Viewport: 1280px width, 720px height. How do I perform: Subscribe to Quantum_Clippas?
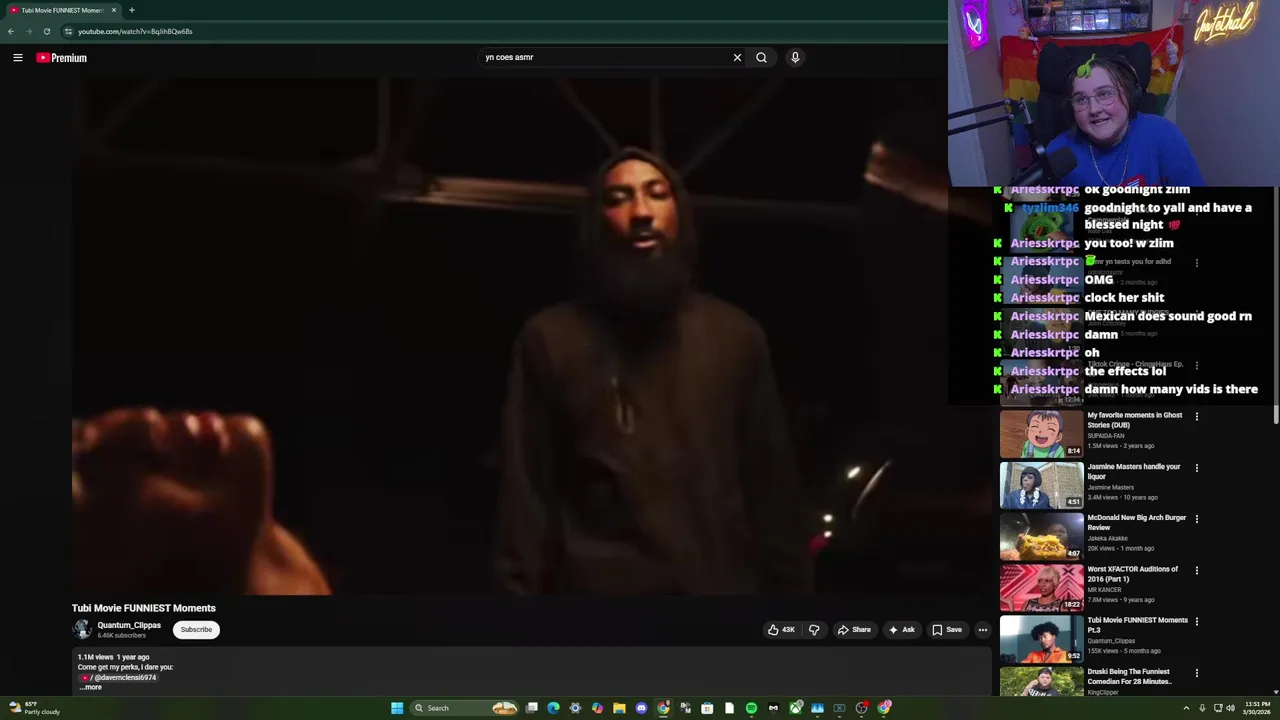click(x=196, y=630)
